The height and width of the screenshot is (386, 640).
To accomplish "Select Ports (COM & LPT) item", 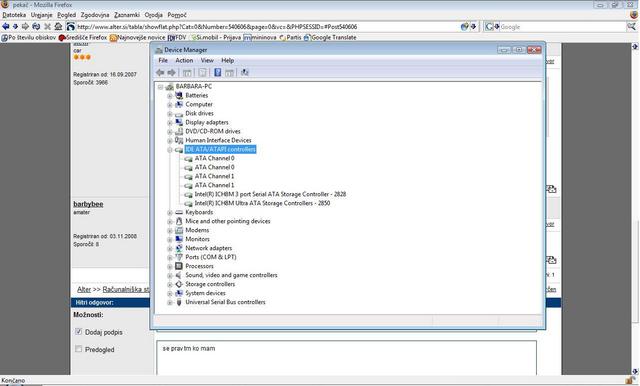I will point(211,257).
